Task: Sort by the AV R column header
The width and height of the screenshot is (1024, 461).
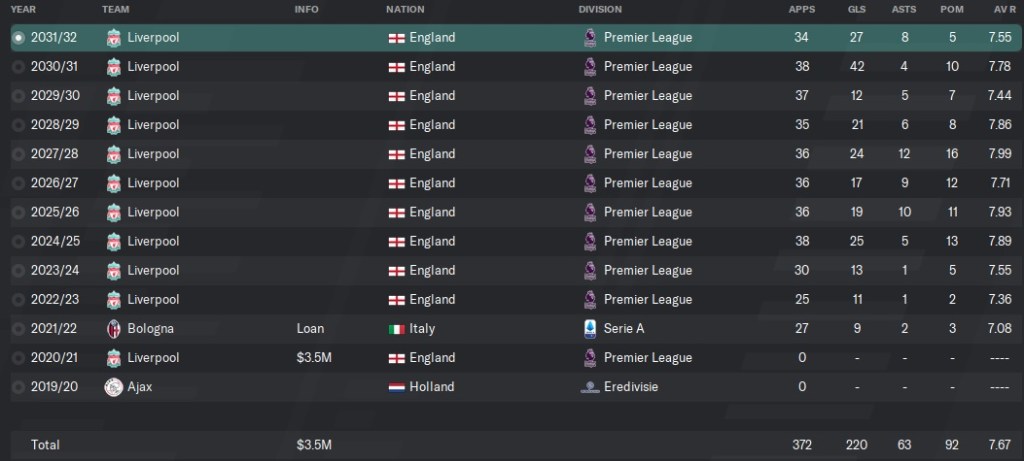Action: [x=1006, y=9]
